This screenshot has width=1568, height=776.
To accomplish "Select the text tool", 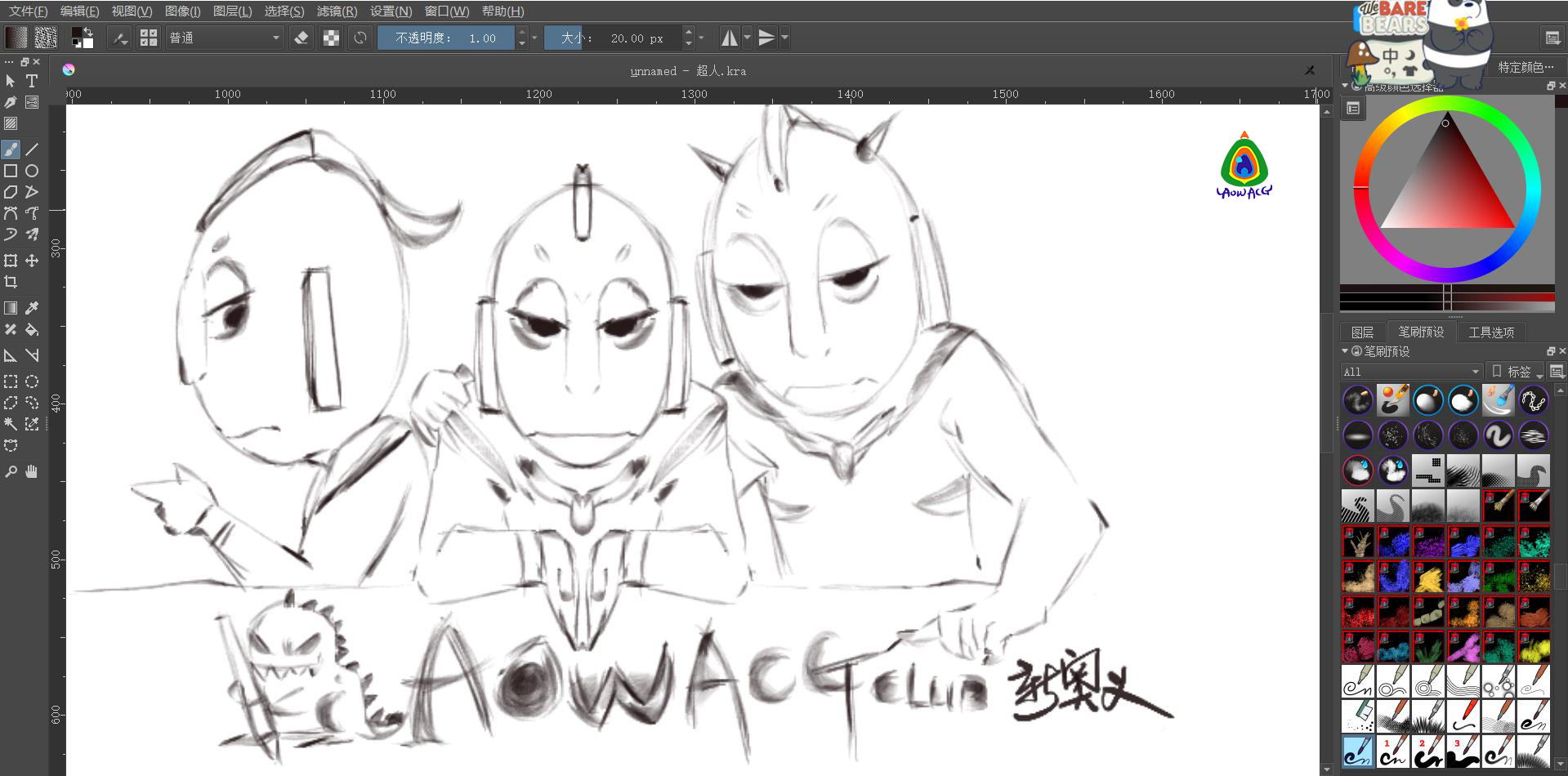I will click(x=32, y=81).
